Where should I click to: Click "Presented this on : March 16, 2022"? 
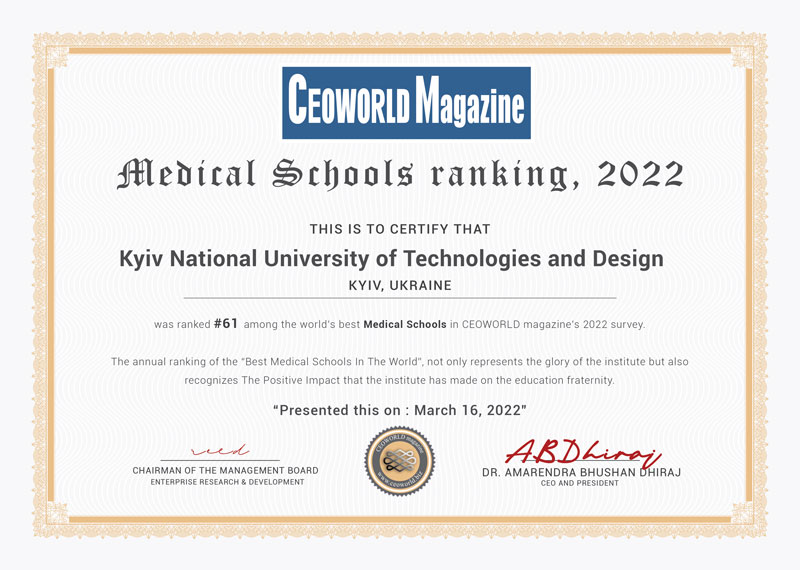[400, 410]
